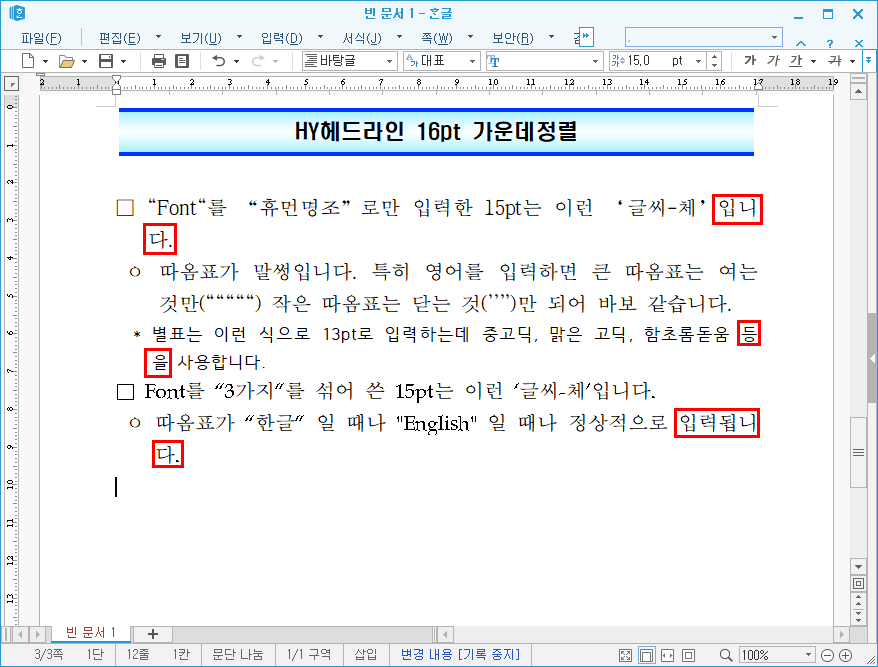Open strikethrough style dropdown arrow
Image resolution: width=878 pixels, height=667 pixels.
[x=852, y=61]
